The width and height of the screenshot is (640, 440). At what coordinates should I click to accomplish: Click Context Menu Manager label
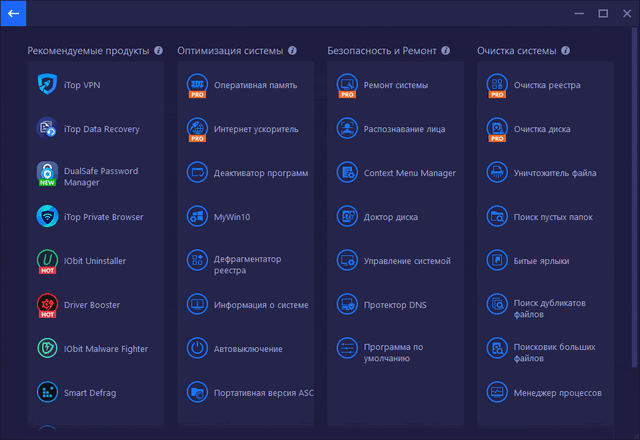coord(409,173)
